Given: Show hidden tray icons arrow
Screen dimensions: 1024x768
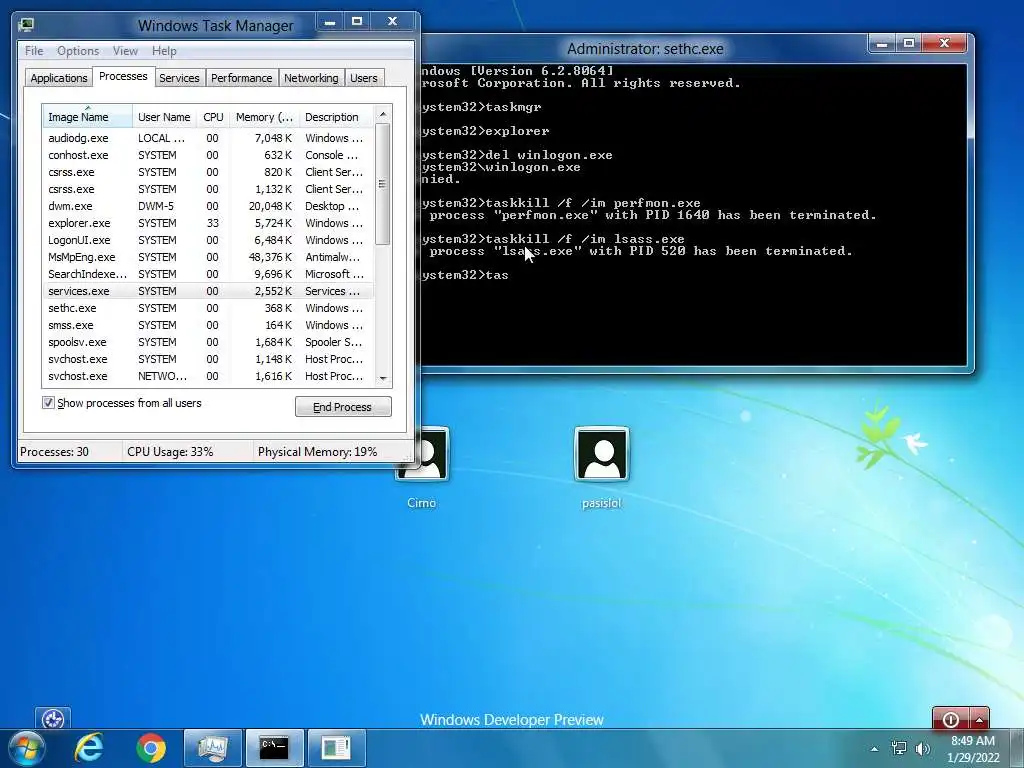Looking at the screenshot, I should pos(874,749).
